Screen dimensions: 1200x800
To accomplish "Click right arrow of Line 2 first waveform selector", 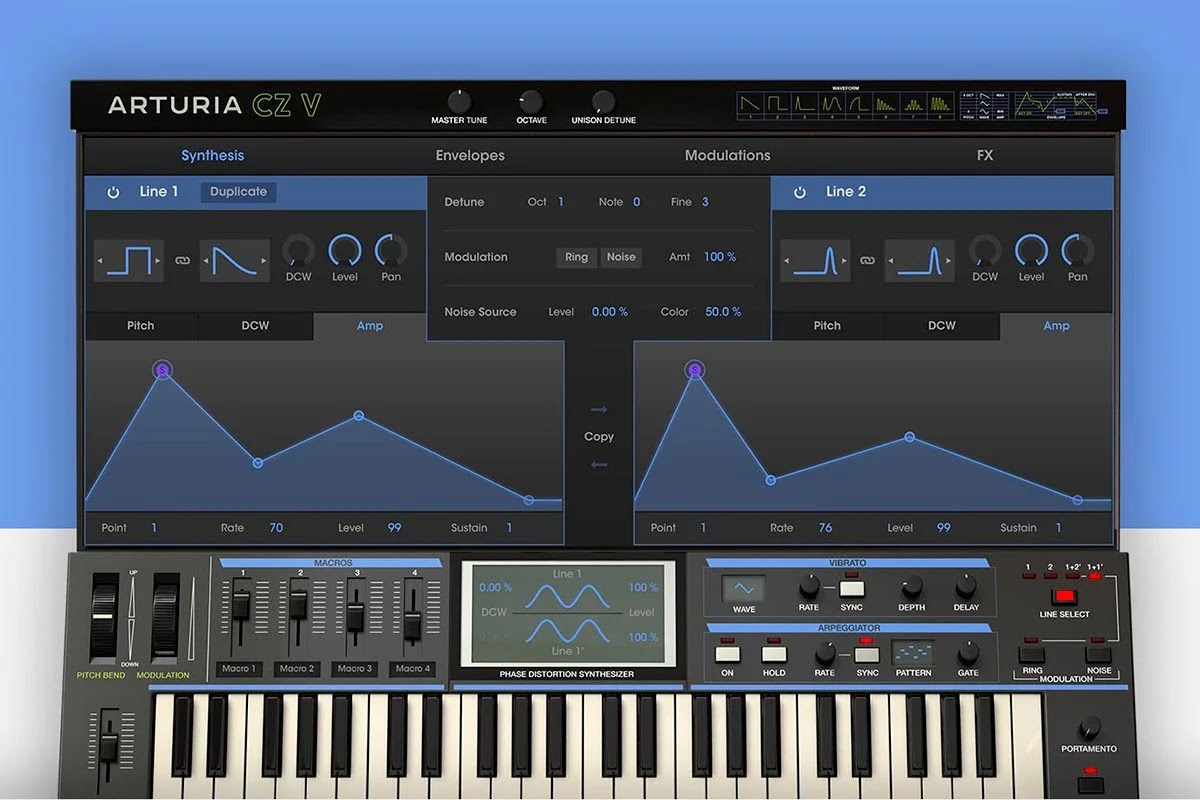I will click(x=843, y=261).
